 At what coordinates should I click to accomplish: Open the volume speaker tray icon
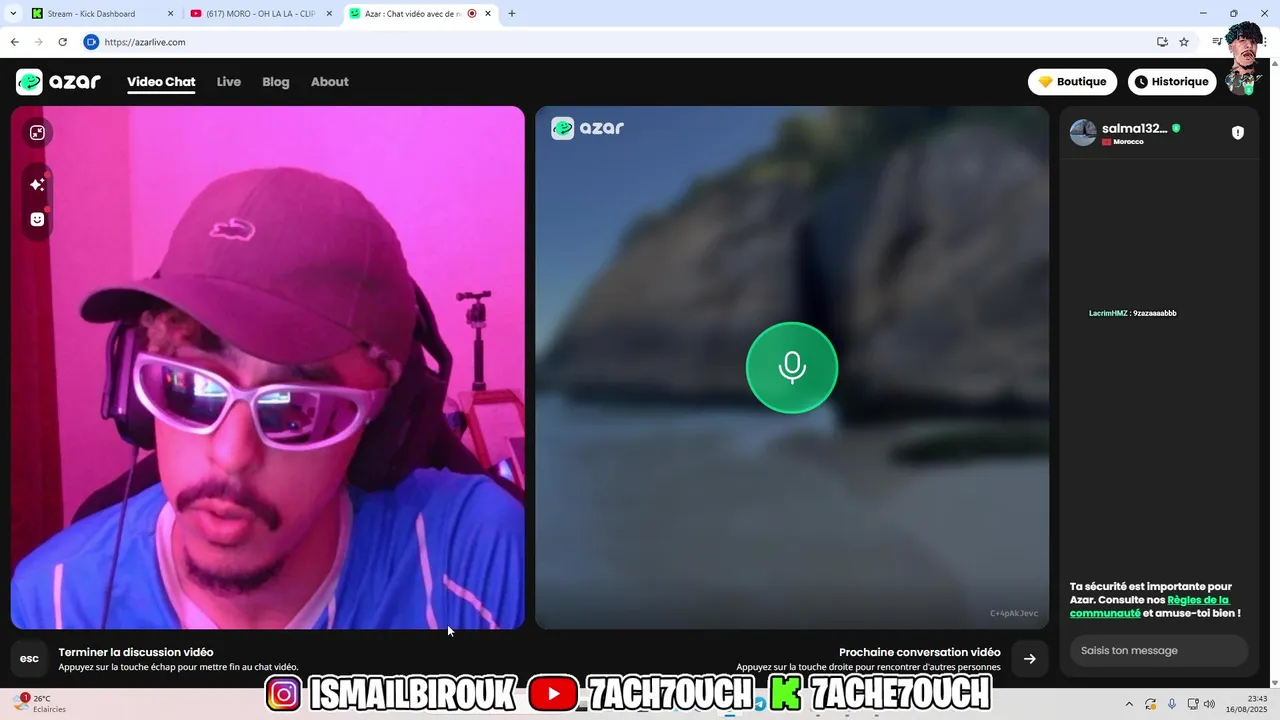pos(1209,704)
